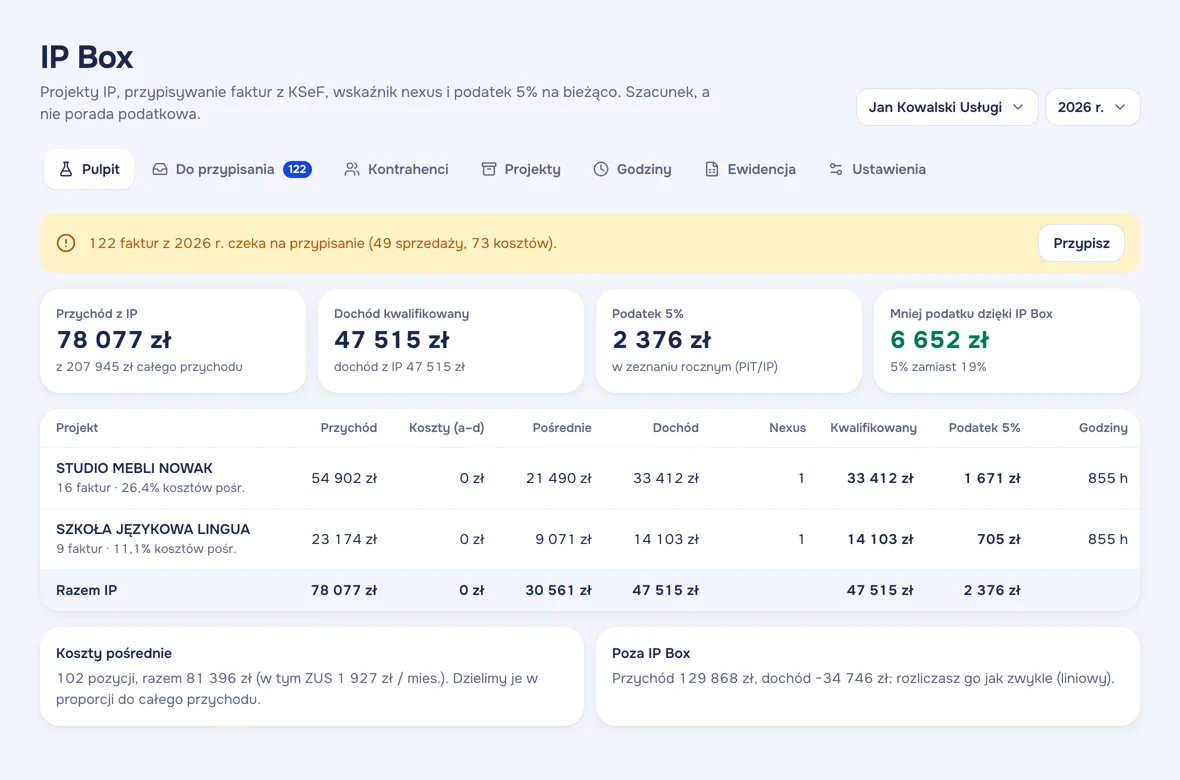Open the 2026 r. year dropdown
The image size is (1180, 780).
click(x=1092, y=107)
